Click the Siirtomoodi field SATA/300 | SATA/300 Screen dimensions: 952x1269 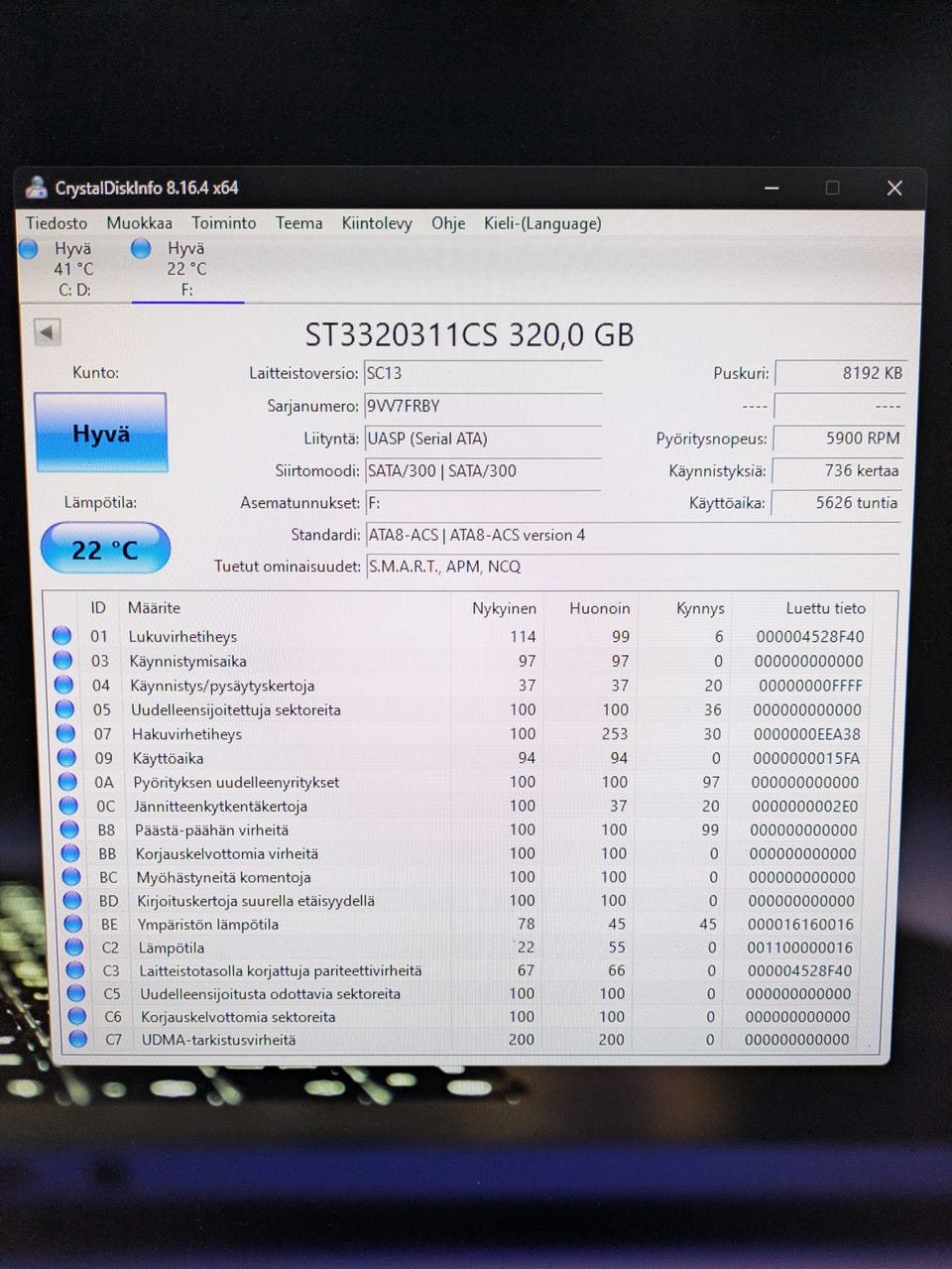[x=483, y=471]
